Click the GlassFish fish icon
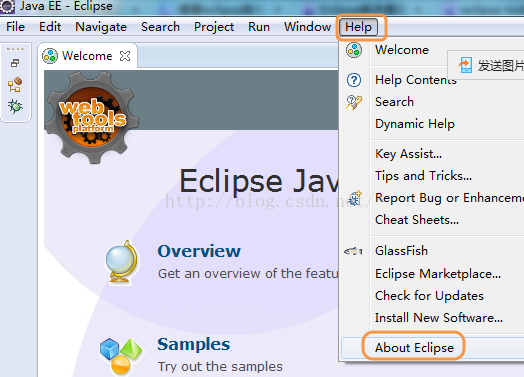 354,251
